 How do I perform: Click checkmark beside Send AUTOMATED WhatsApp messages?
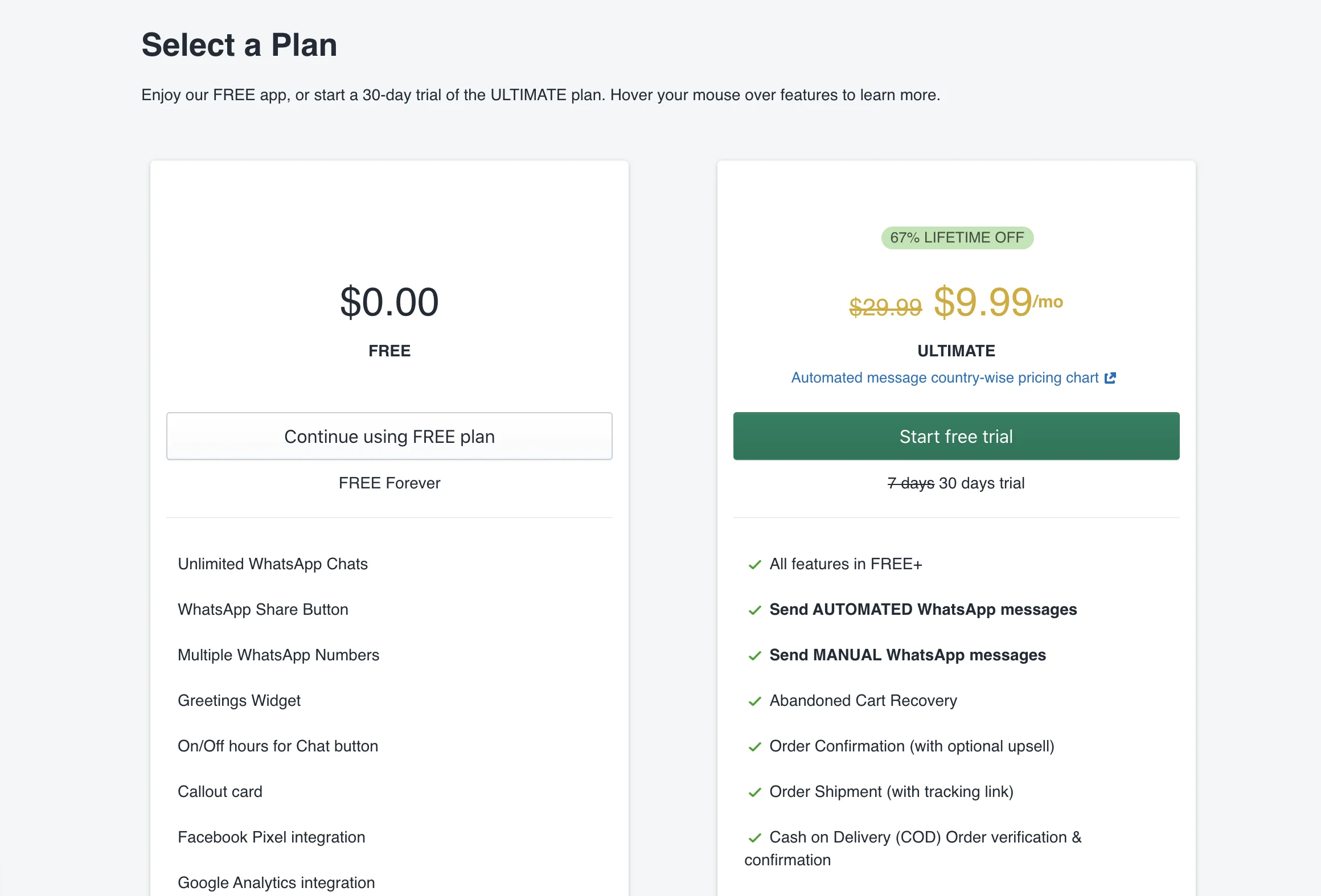point(755,610)
